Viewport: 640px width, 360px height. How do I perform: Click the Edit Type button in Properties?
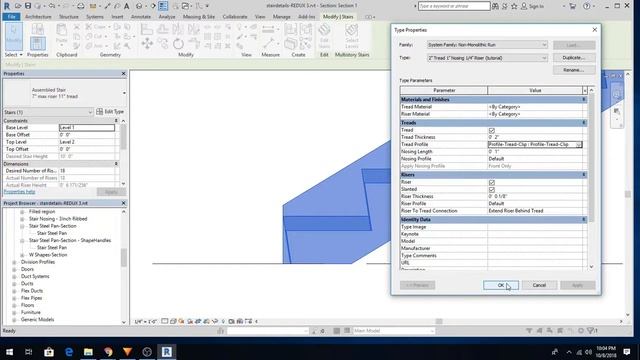[x=110, y=112]
